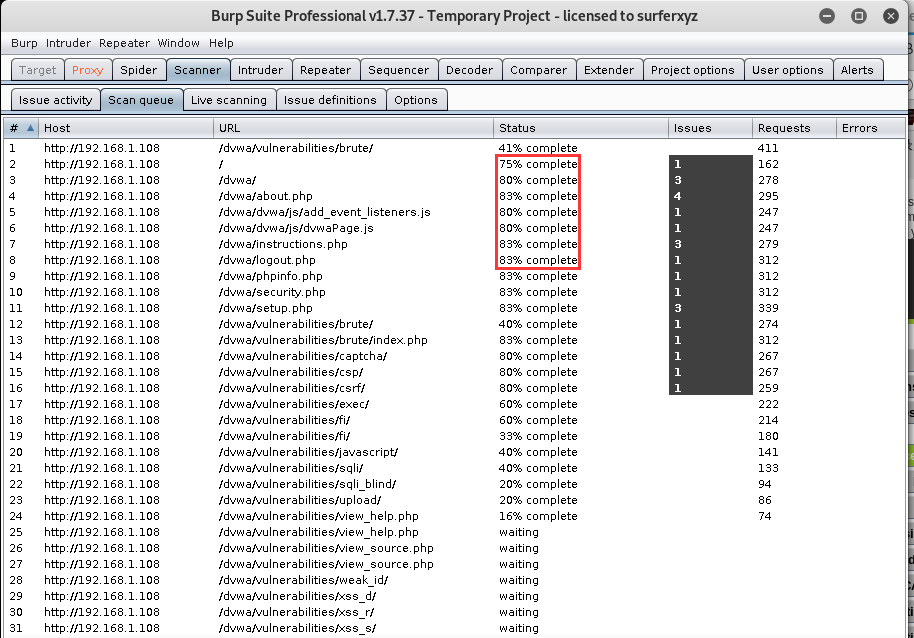
Task: Open the Decoder tab
Action: click(469, 70)
